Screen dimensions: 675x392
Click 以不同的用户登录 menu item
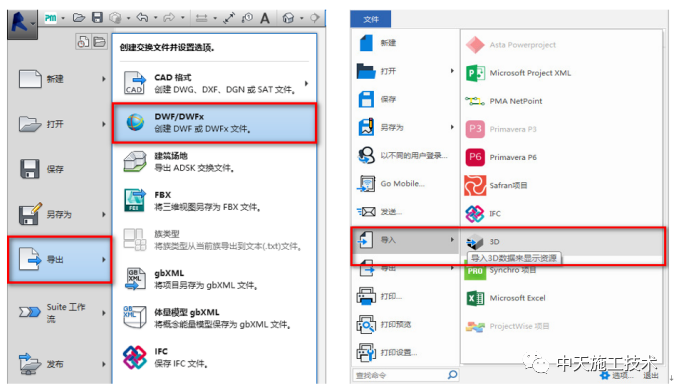[406, 155]
